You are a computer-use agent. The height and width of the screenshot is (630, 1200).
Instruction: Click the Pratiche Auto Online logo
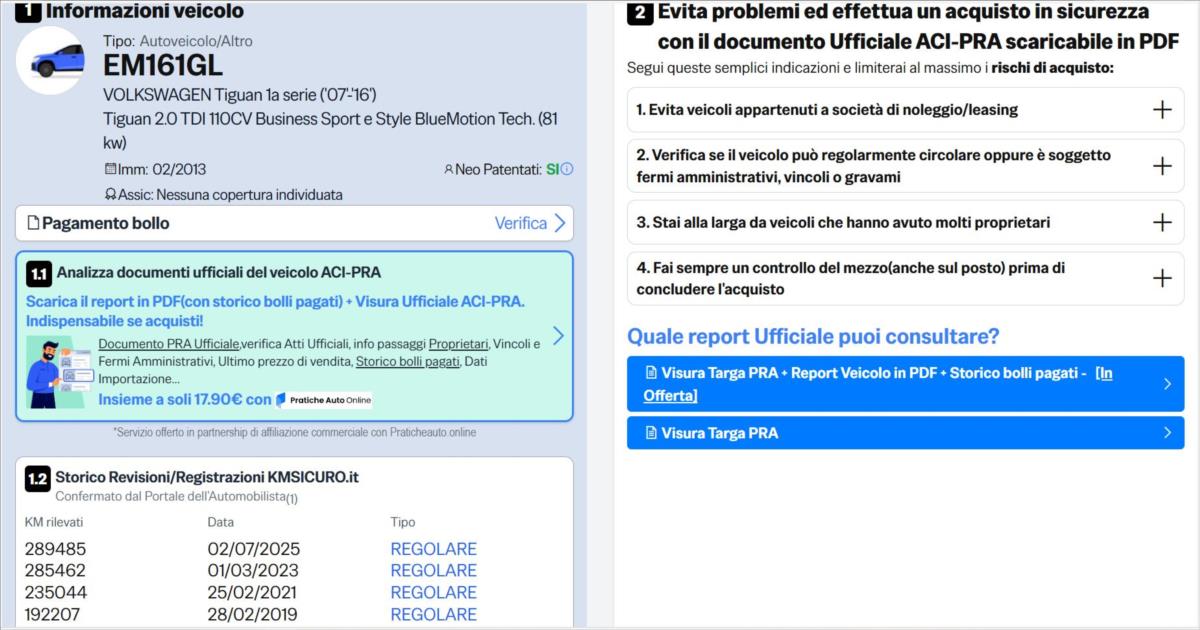323,400
